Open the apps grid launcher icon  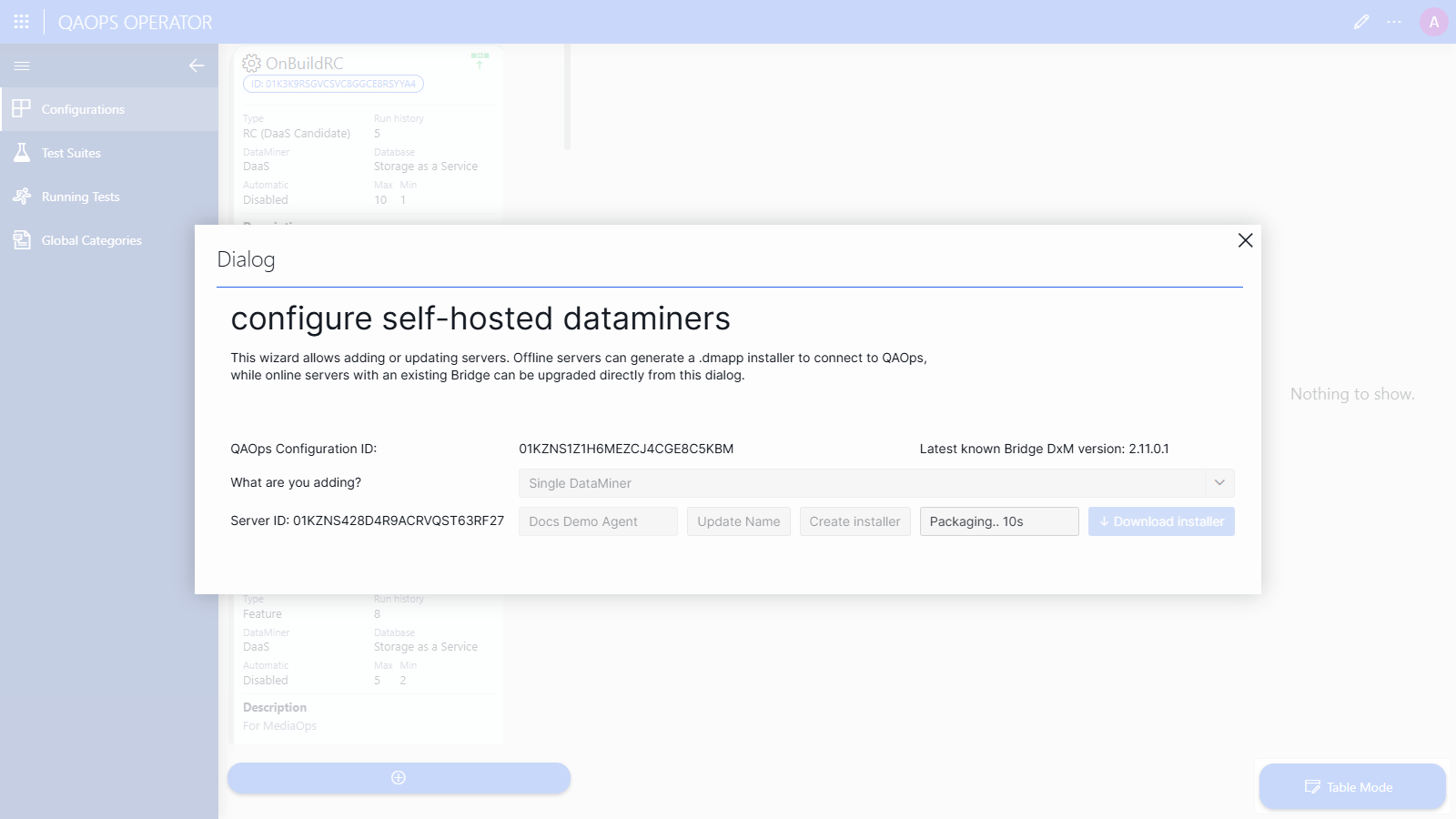(x=22, y=22)
